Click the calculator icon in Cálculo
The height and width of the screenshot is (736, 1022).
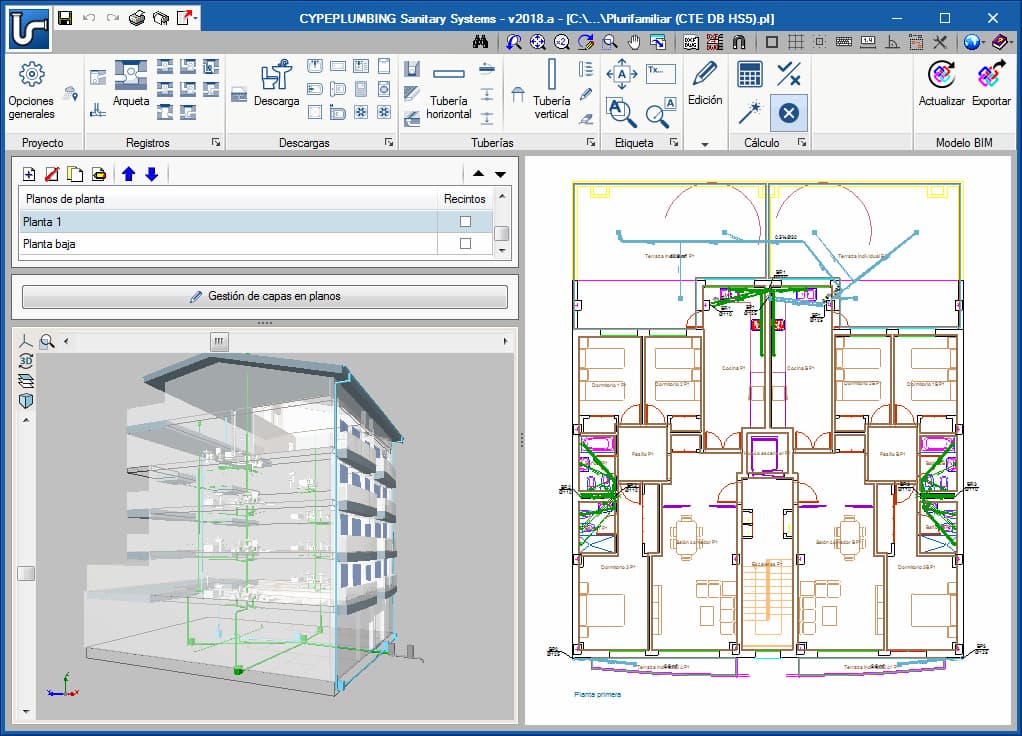point(750,74)
